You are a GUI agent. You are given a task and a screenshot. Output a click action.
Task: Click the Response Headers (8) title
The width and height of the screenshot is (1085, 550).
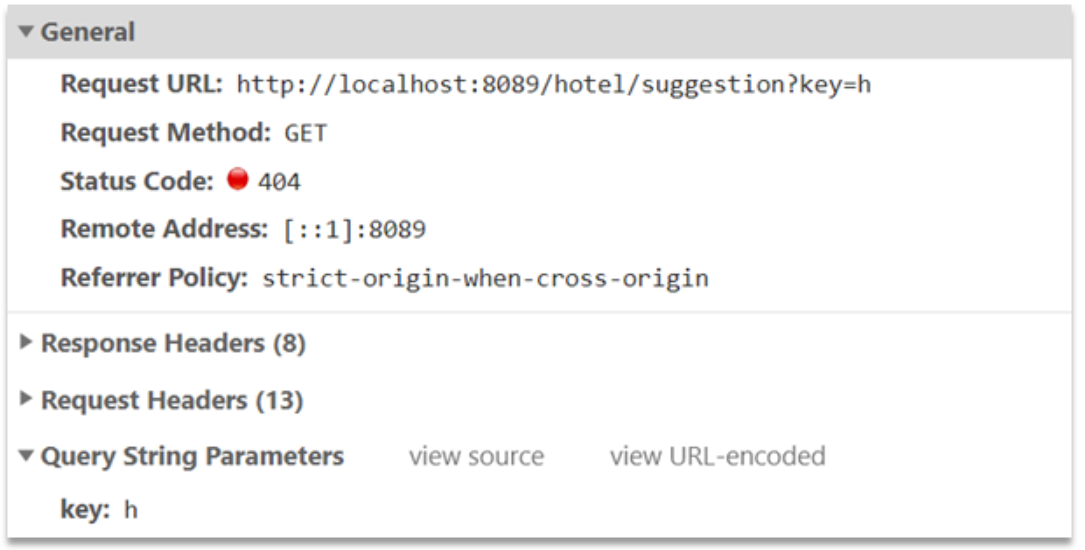pos(173,343)
